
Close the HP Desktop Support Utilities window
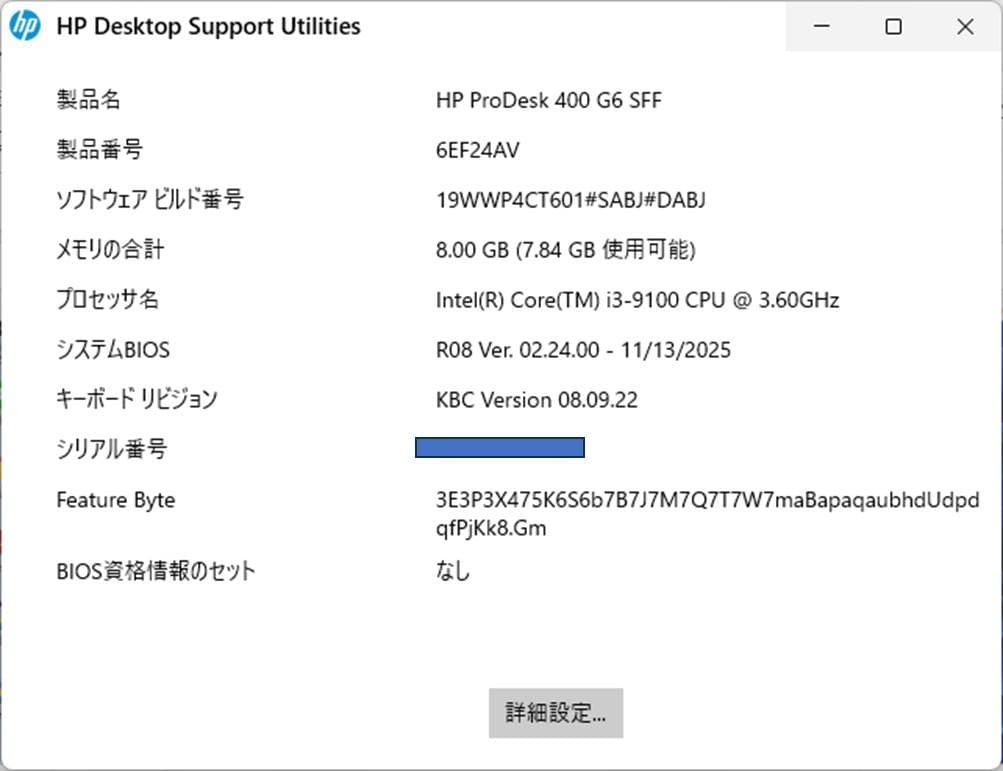coord(965,26)
